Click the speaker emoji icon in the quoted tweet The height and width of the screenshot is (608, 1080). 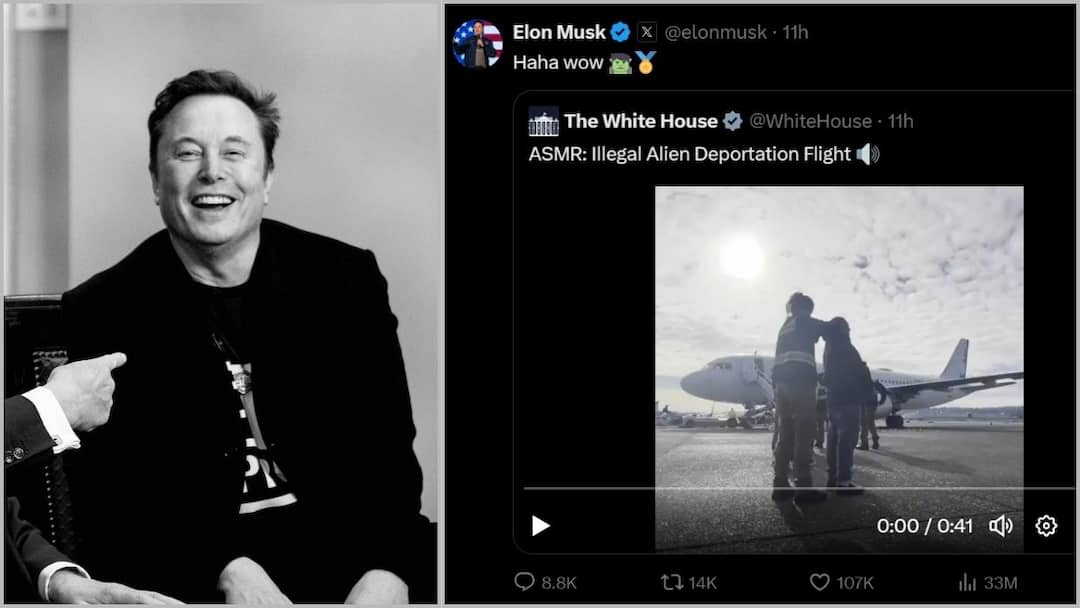(x=868, y=154)
